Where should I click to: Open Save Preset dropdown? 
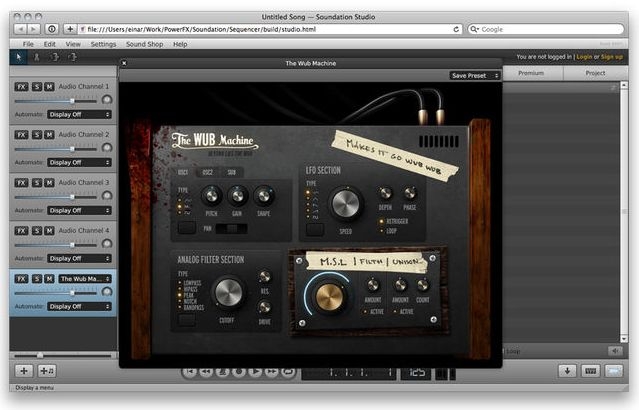[x=475, y=76]
